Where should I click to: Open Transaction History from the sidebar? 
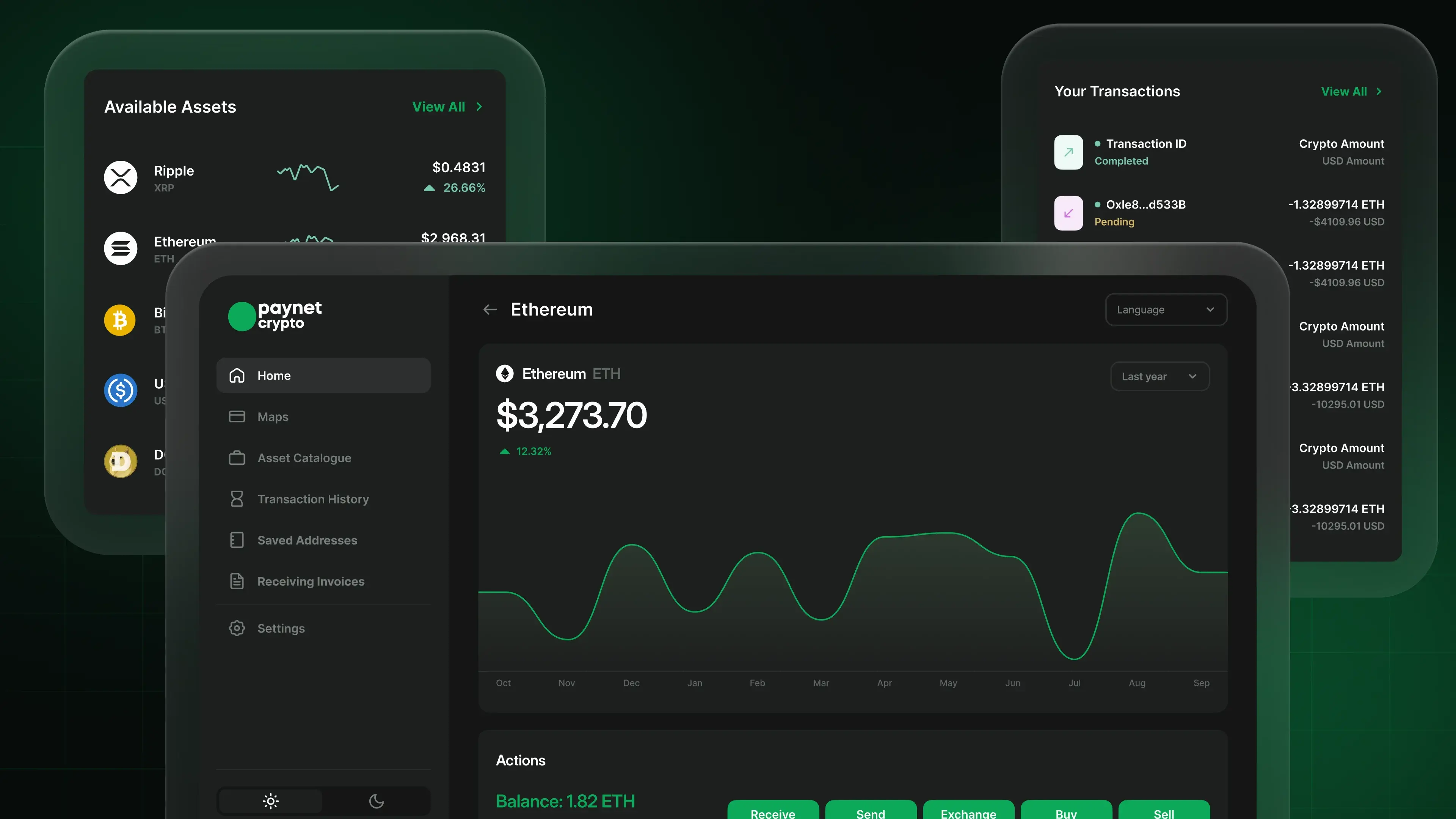coord(323,499)
